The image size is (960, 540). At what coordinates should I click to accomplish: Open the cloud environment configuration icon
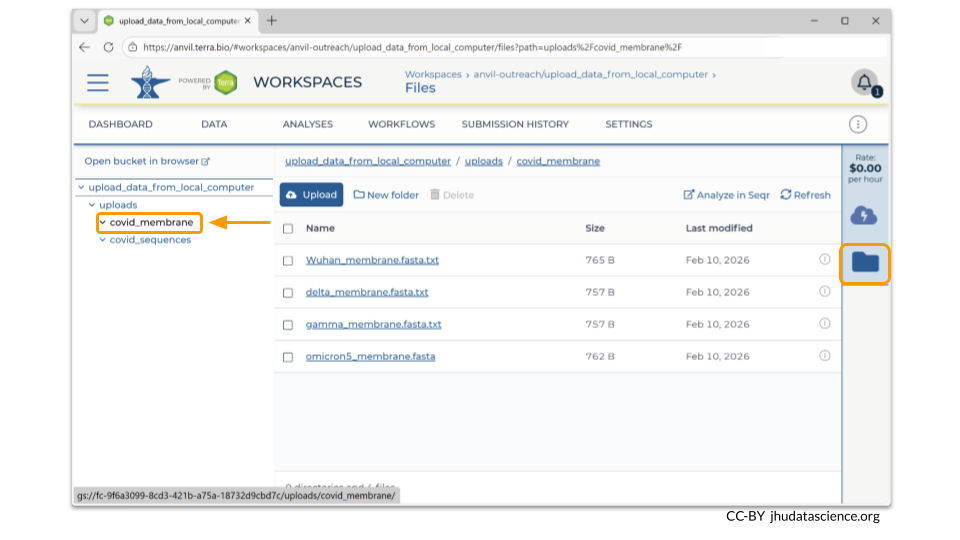point(864,216)
